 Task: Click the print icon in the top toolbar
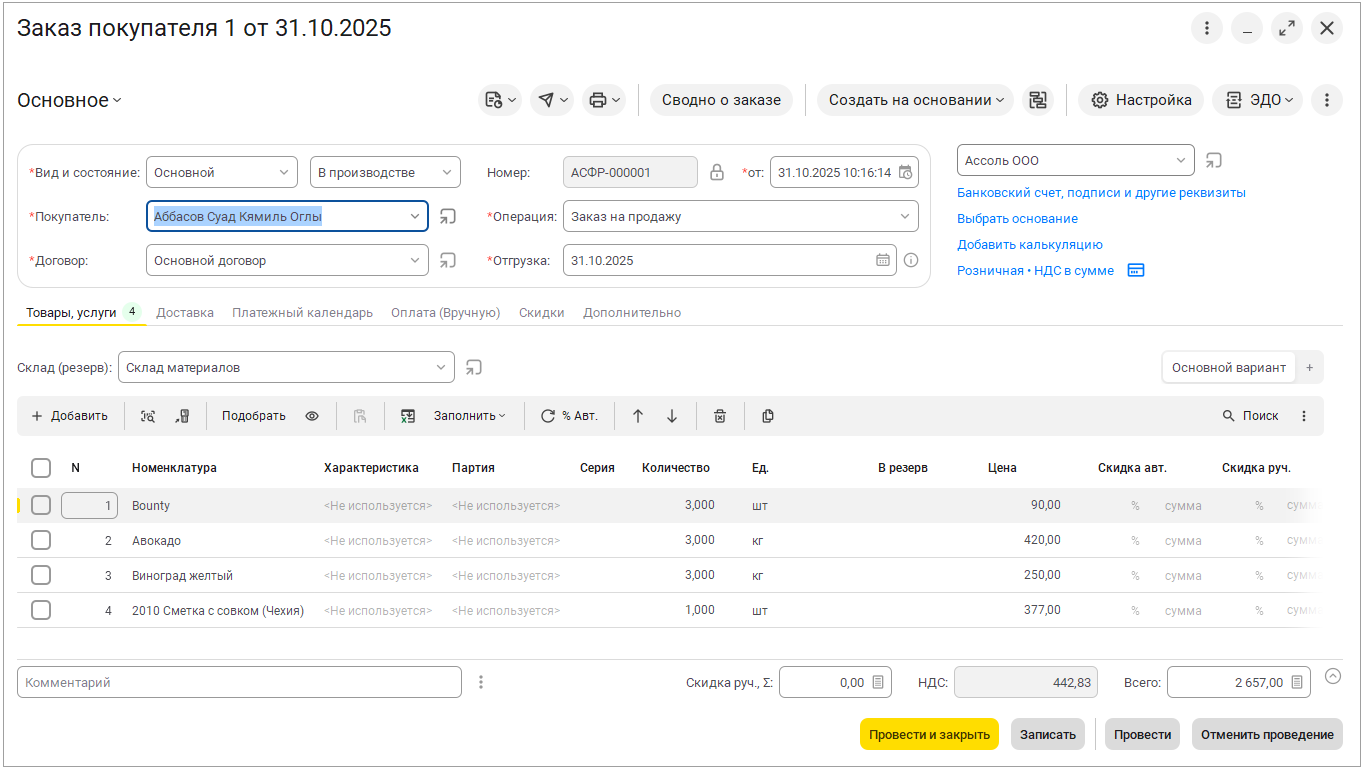(x=598, y=100)
